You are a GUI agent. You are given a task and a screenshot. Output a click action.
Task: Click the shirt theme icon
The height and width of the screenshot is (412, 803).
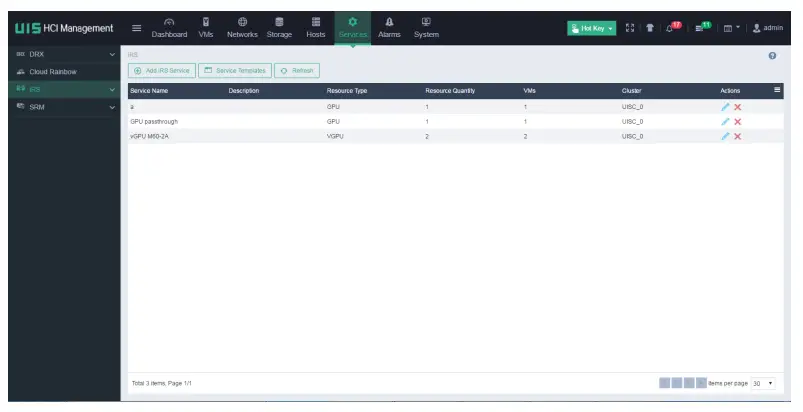coord(650,28)
